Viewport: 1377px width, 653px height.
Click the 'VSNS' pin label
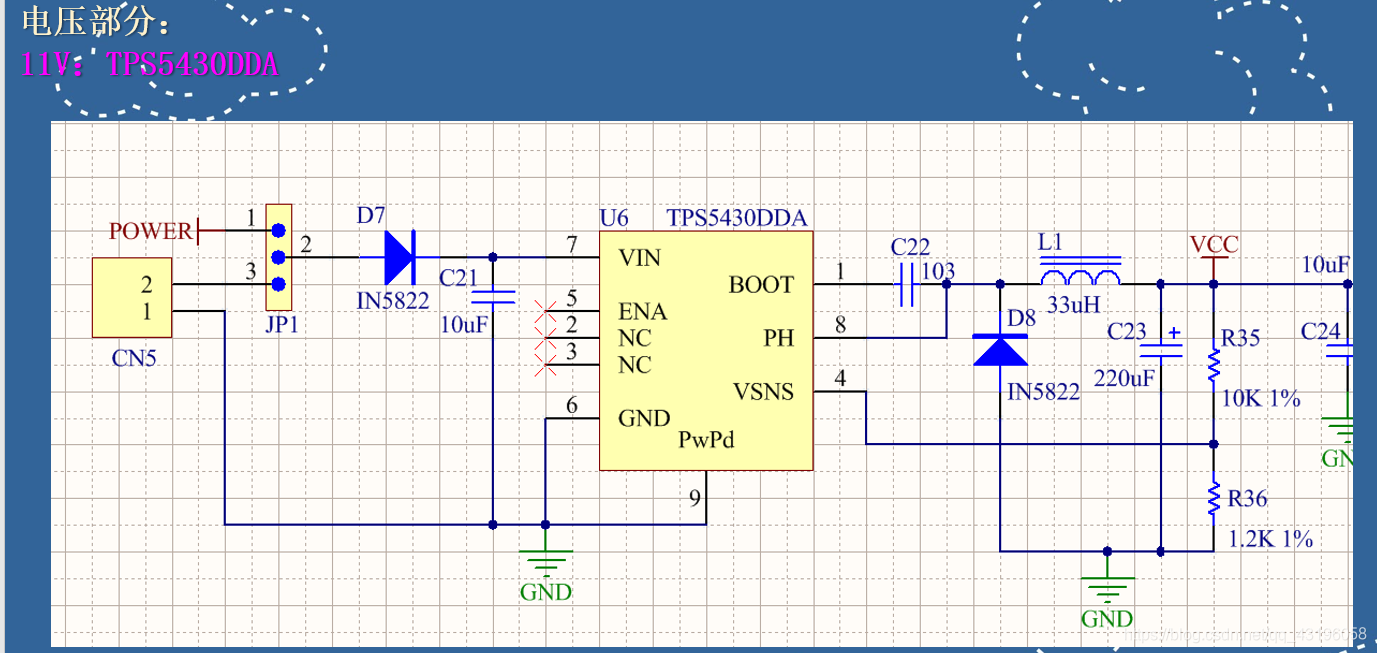764,391
